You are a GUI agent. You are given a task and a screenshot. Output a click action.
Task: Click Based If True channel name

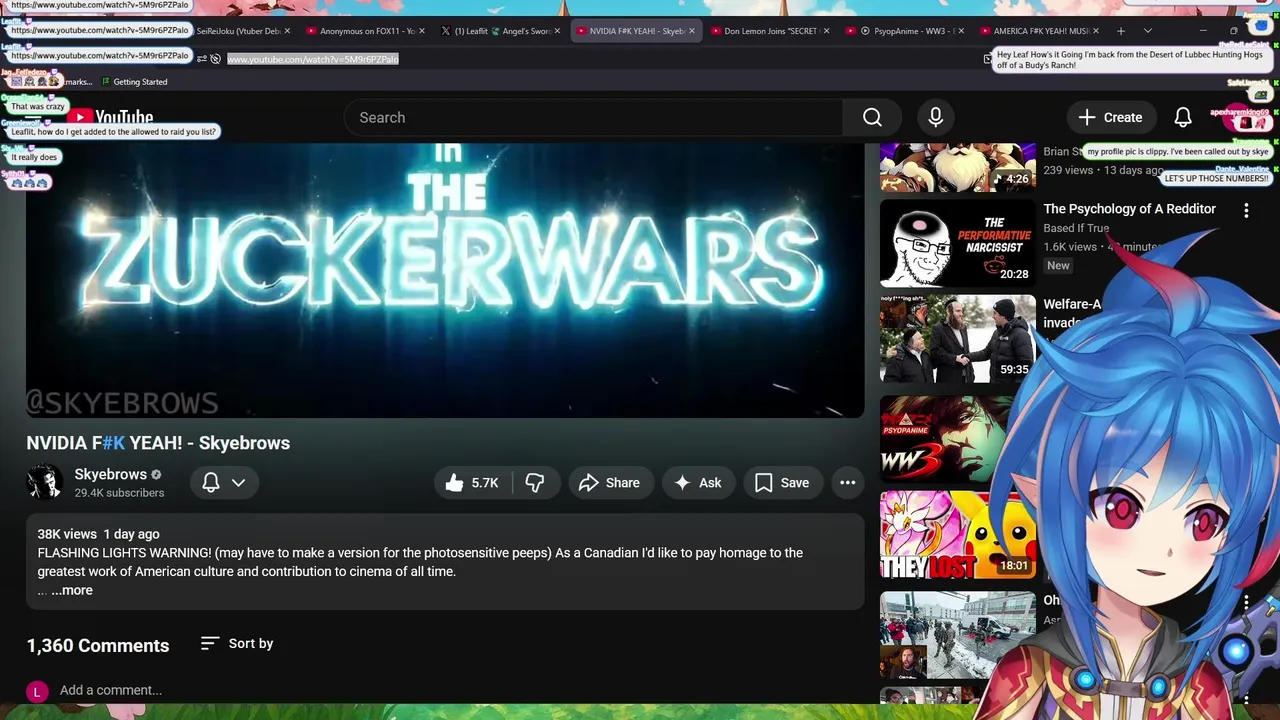(1076, 228)
